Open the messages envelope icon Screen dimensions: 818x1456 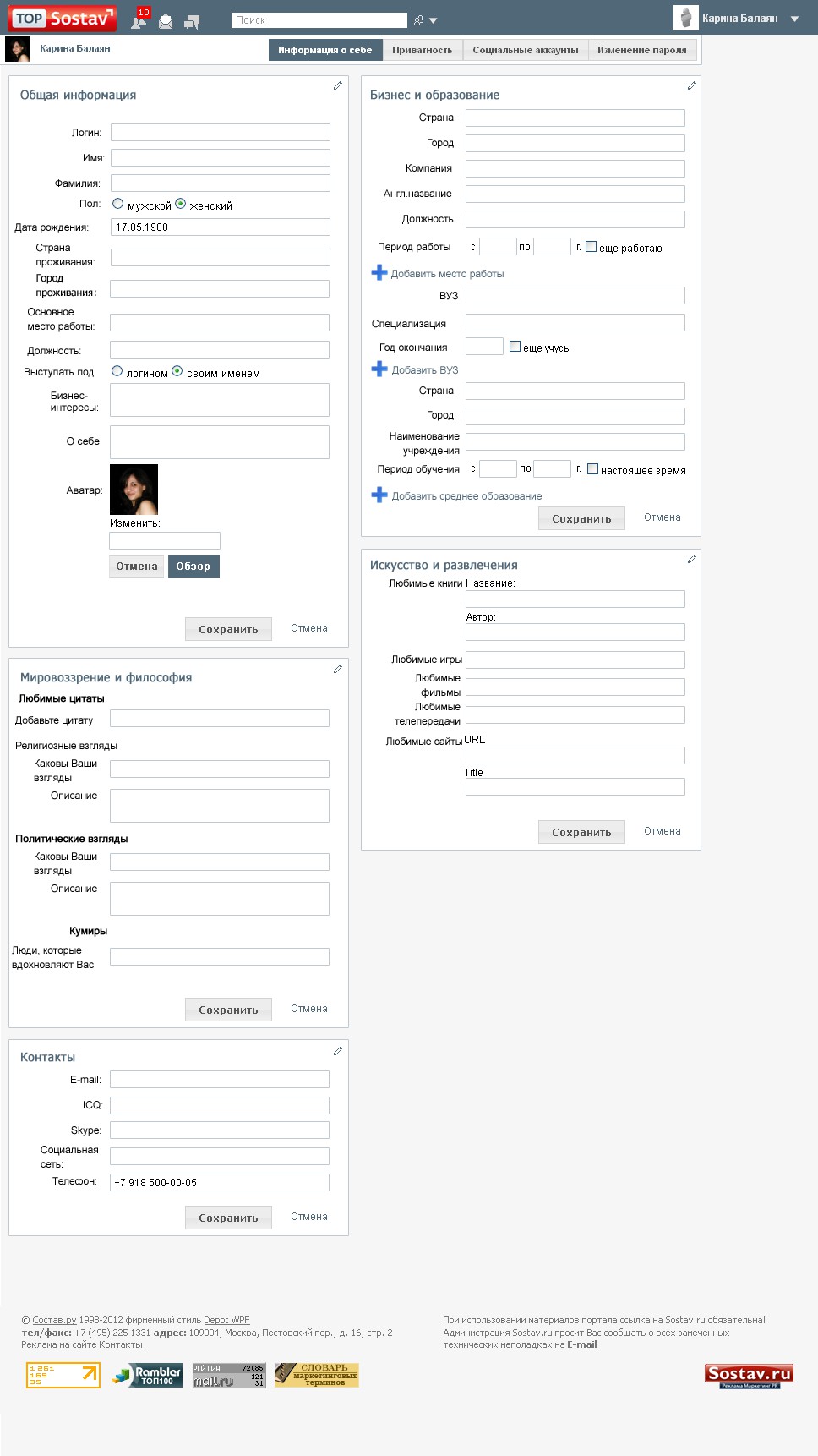point(166,21)
